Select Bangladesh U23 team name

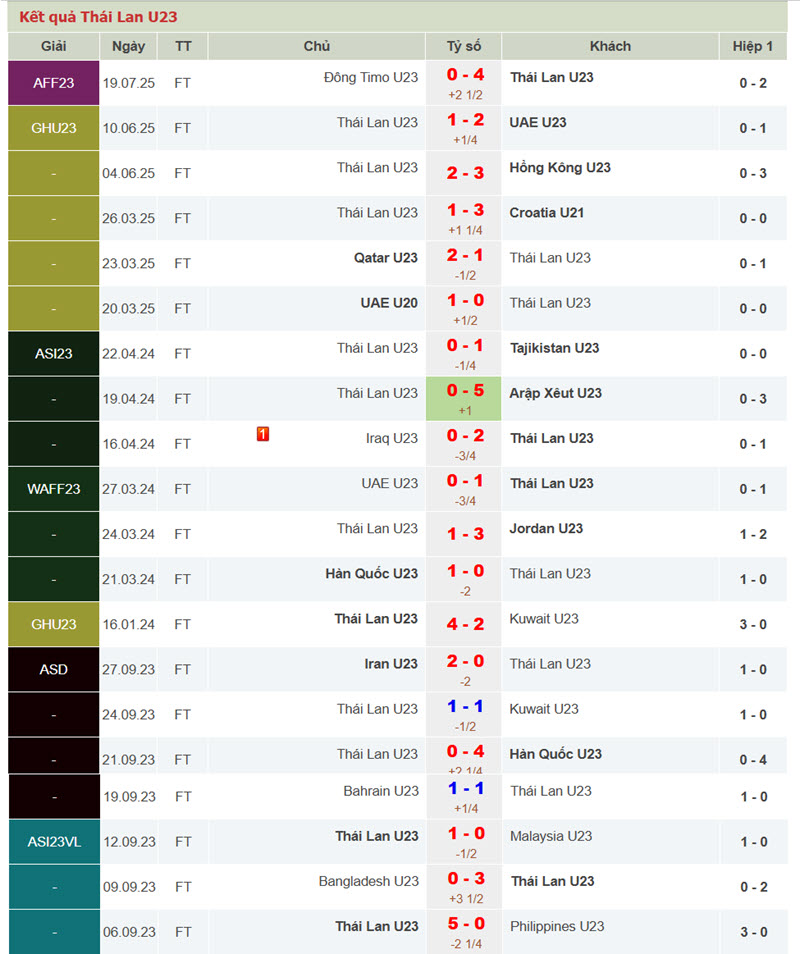tap(369, 881)
